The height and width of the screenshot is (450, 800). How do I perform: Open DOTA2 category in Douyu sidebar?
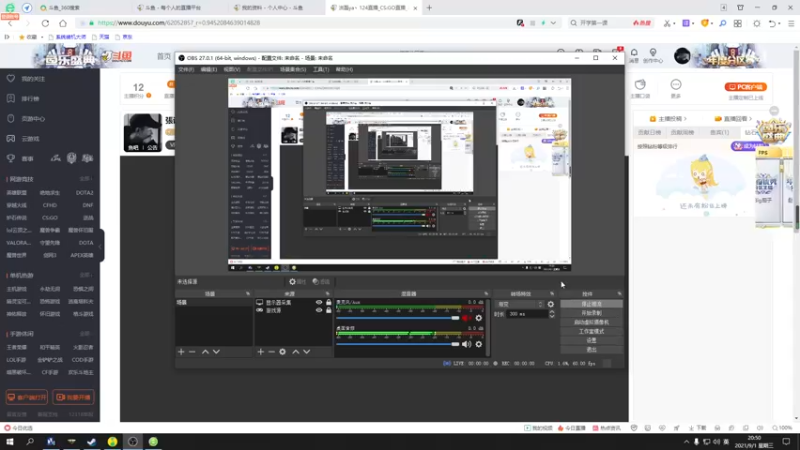tap(85, 193)
